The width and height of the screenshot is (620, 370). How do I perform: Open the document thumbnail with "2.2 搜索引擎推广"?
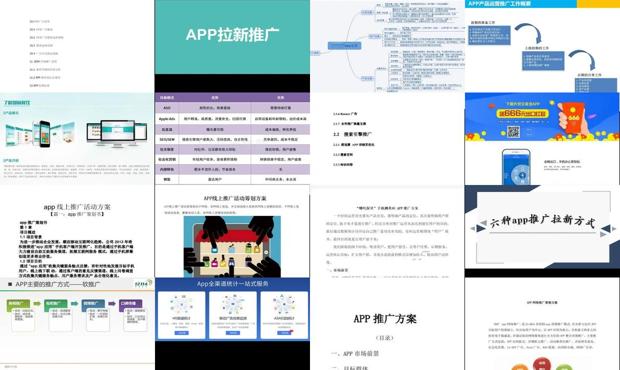387,138
